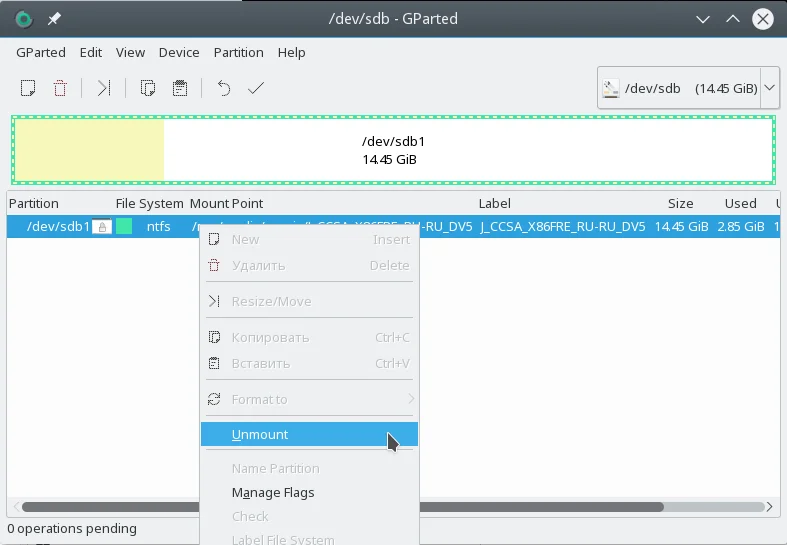The width and height of the screenshot is (787, 545).
Task: Click the GParted app icon in title bar
Action: [x=24, y=19]
